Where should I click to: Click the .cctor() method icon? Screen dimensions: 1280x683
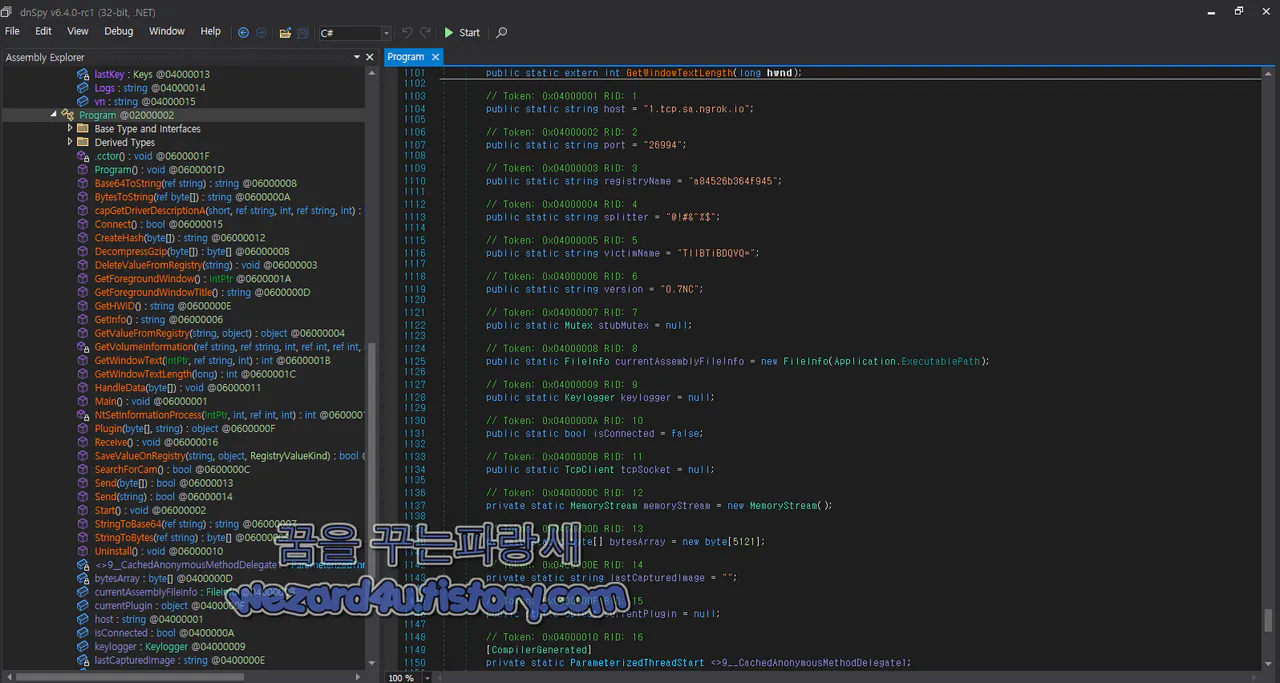84,156
